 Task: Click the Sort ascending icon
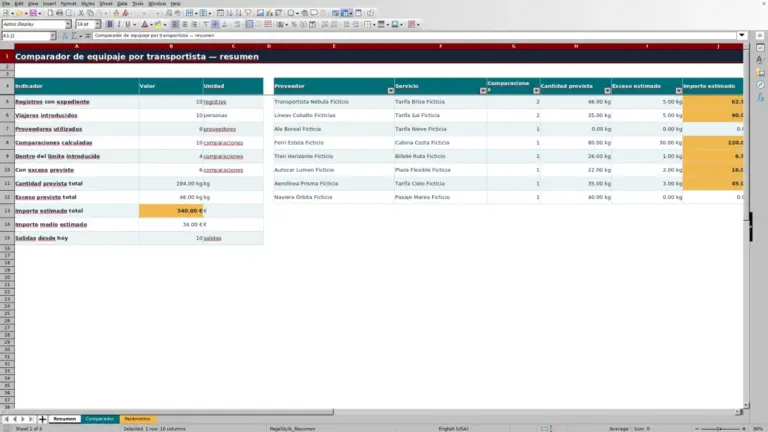229,13
